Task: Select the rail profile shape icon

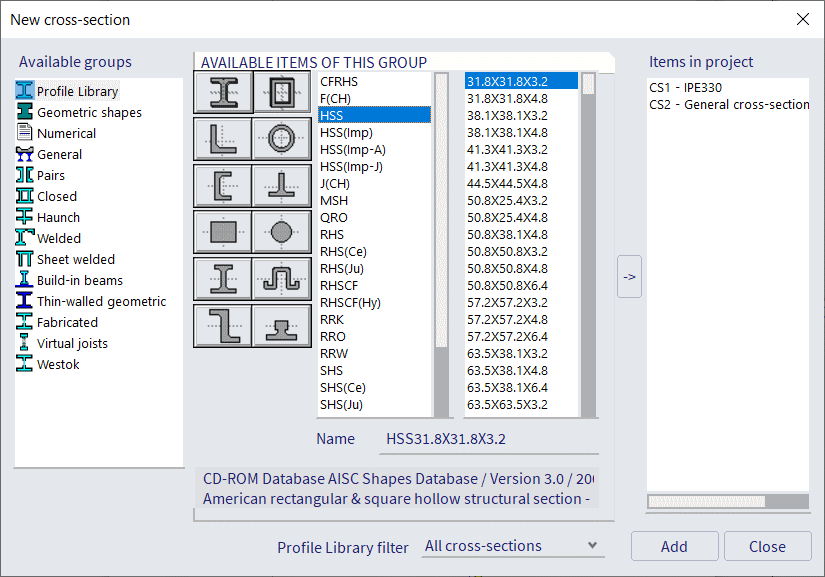Action: [281, 325]
